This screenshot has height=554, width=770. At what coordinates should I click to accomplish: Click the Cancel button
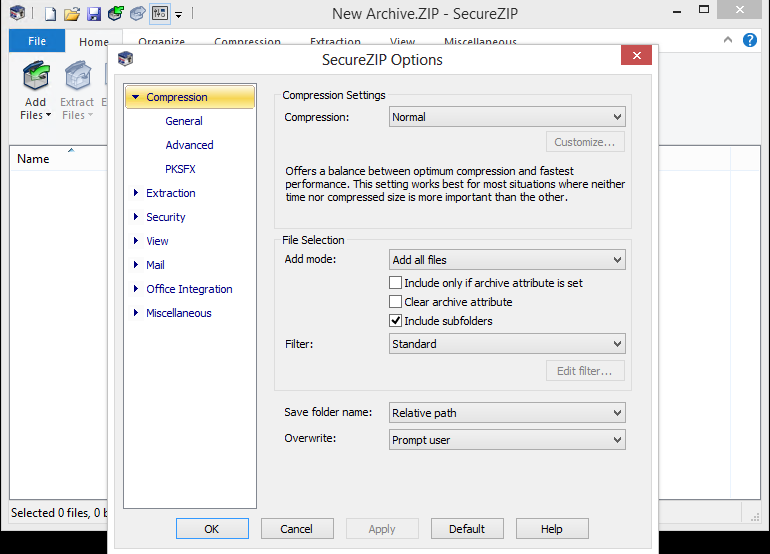pyautogui.click(x=297, y=529)
